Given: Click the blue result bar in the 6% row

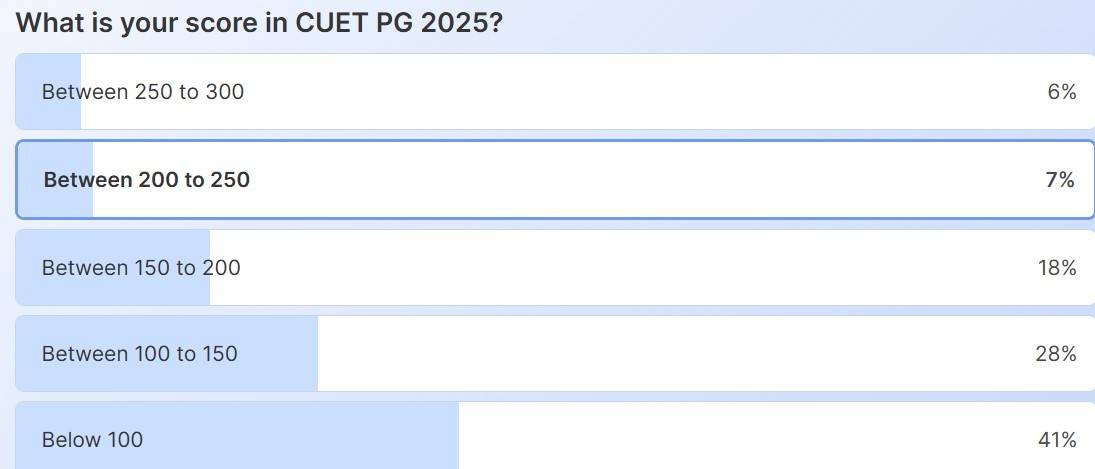Looking at the screenshot, I should (28, 92).
